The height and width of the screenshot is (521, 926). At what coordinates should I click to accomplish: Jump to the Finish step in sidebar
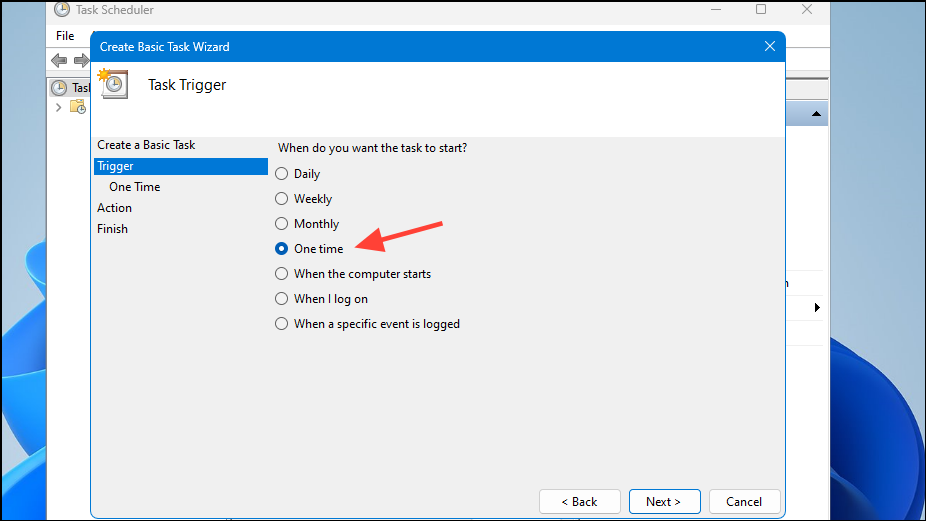(x=112, y=229)
